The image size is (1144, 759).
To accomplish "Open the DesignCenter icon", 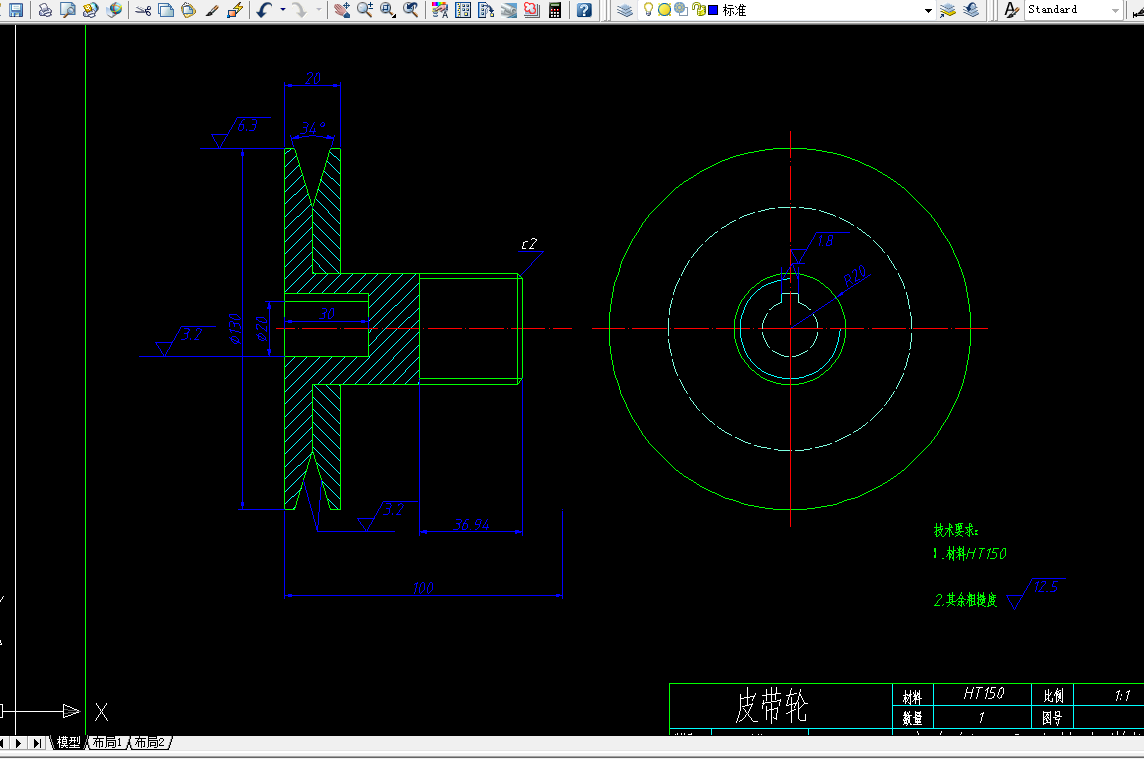I will tap(463, 9).
